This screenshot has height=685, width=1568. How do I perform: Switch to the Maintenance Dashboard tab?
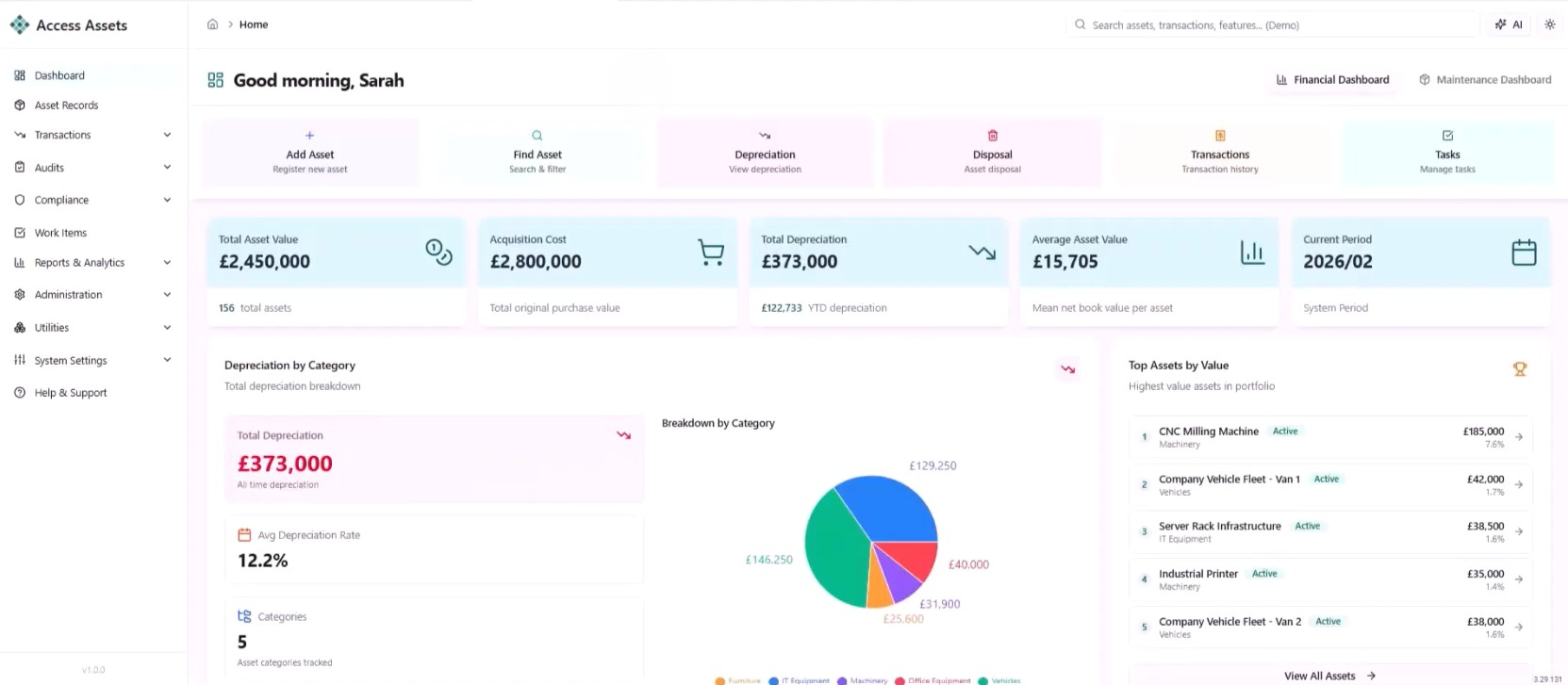tap(1484, 80)
